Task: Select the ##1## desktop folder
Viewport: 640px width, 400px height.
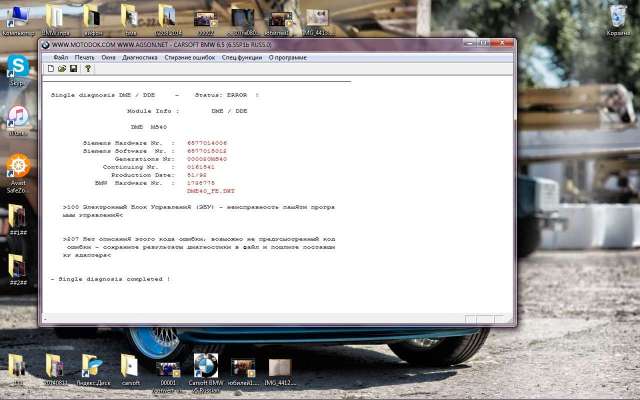Action: 18,220
